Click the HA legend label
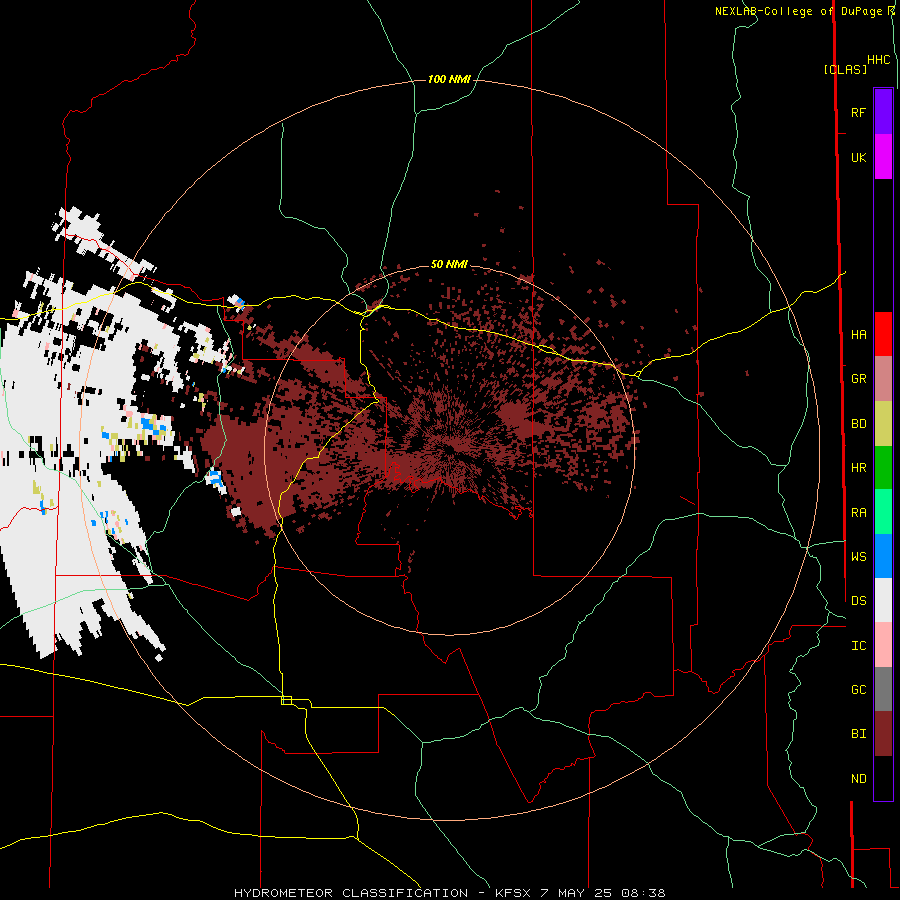Viewport: 900px width, 900px height. point(858,334)
